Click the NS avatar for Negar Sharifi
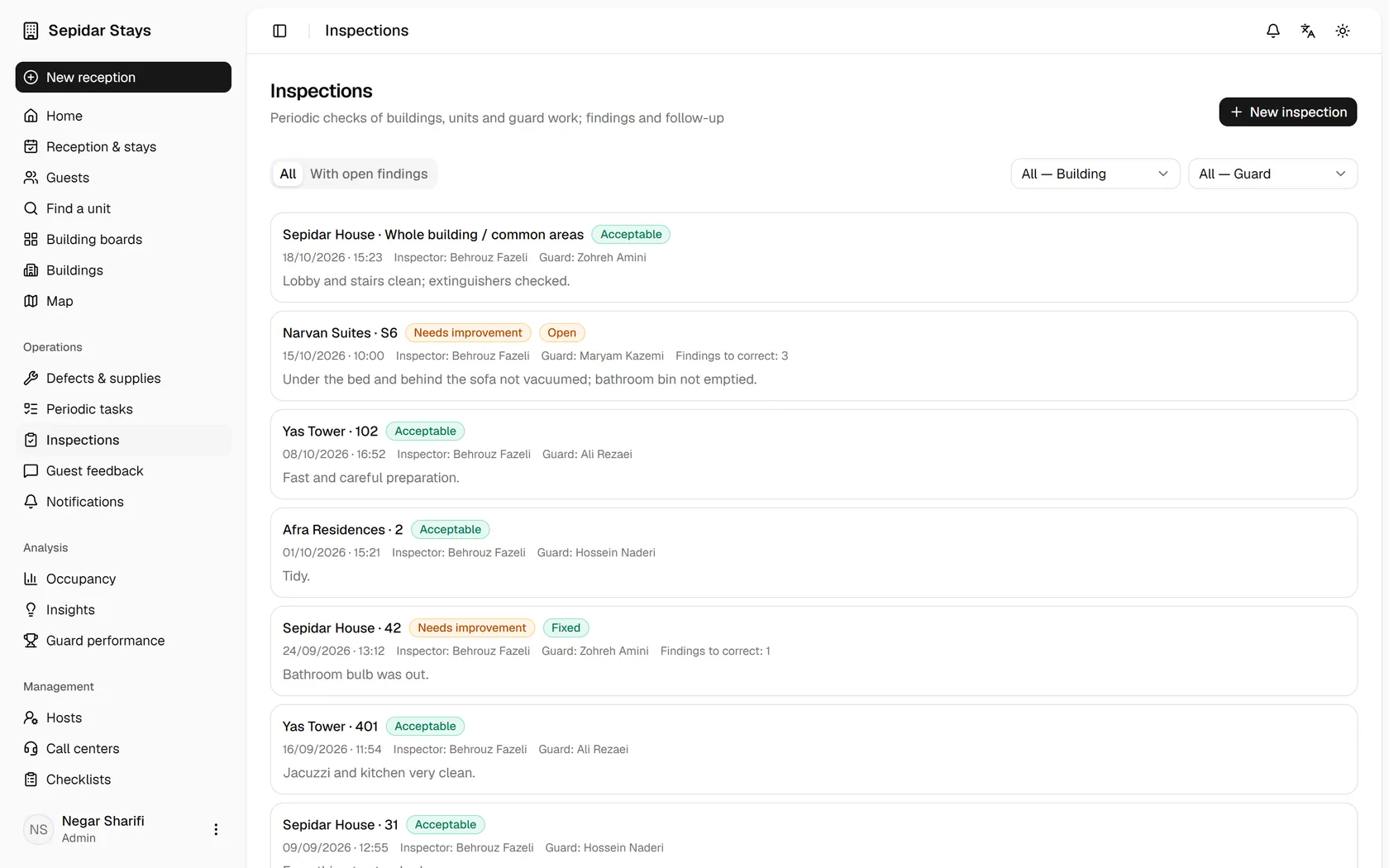The height and width of the screenshot is (868, 1389). (x=39, y=829)
